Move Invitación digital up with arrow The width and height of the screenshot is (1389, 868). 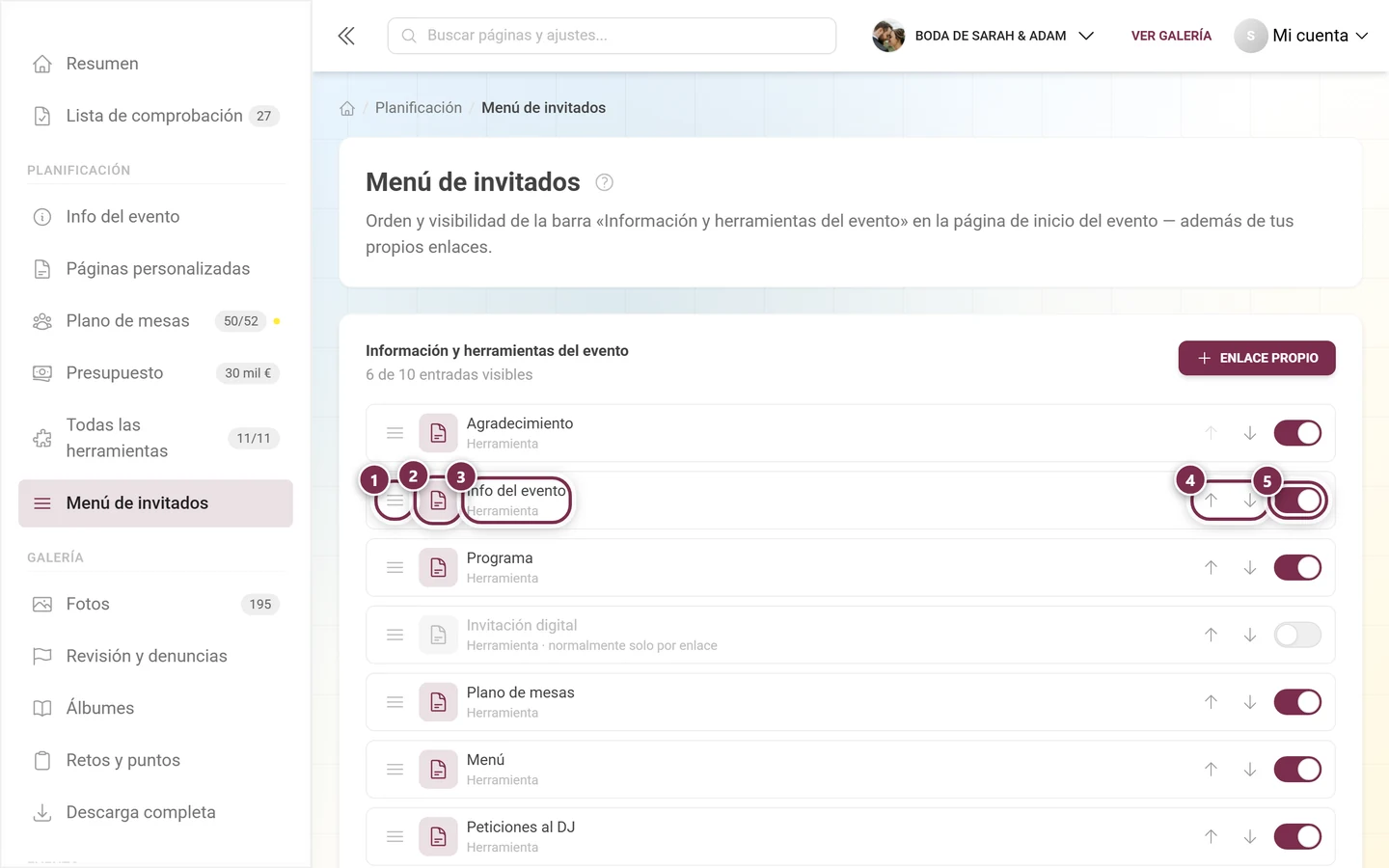(x=1211, y=635)
